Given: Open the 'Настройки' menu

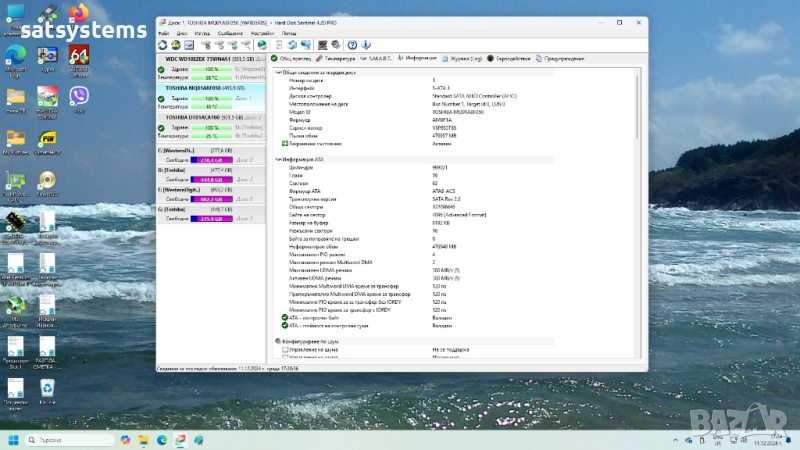Looking at the screenshot, I should pos(264,33).
